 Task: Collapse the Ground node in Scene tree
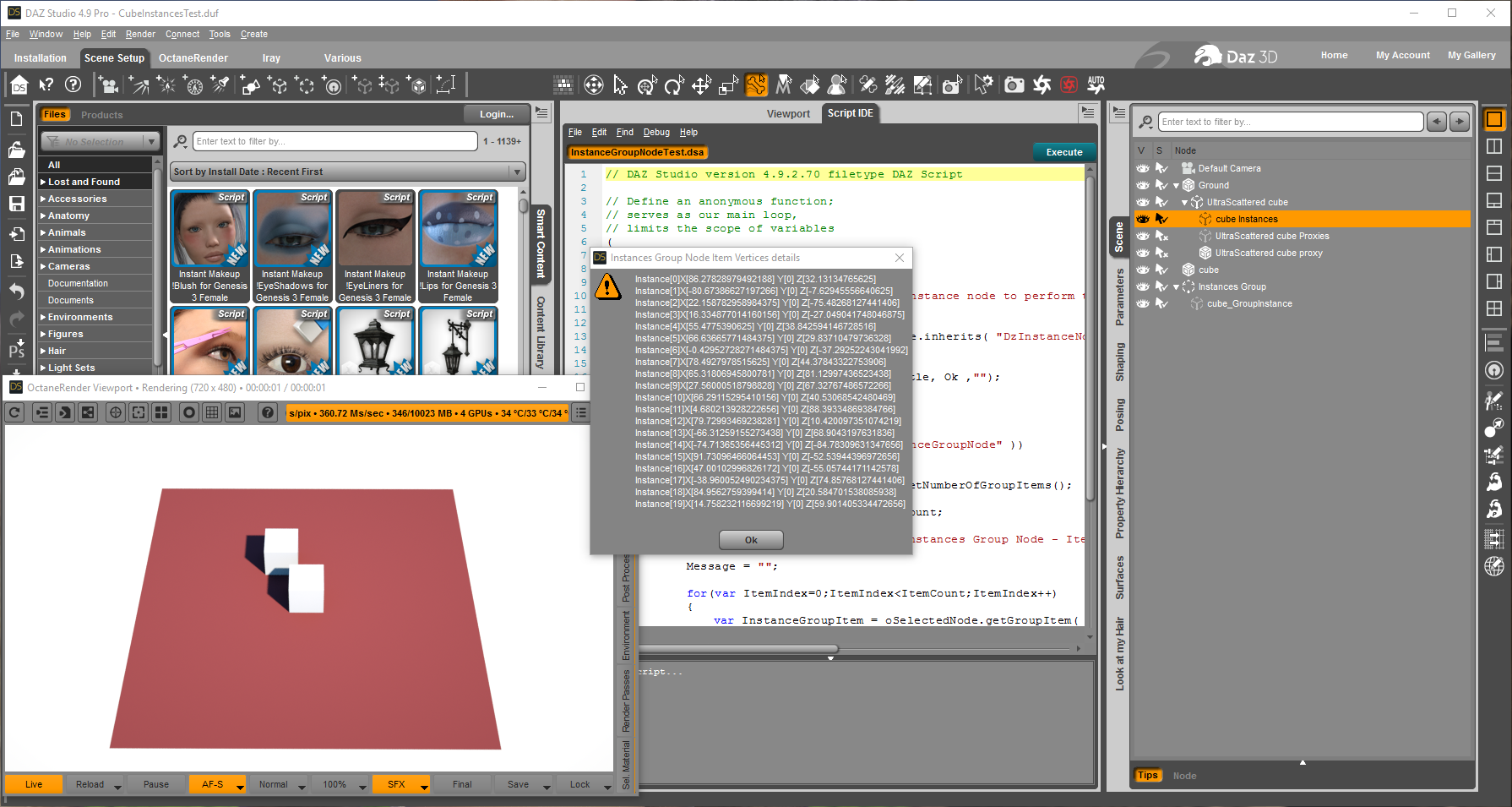(1176, 186)
